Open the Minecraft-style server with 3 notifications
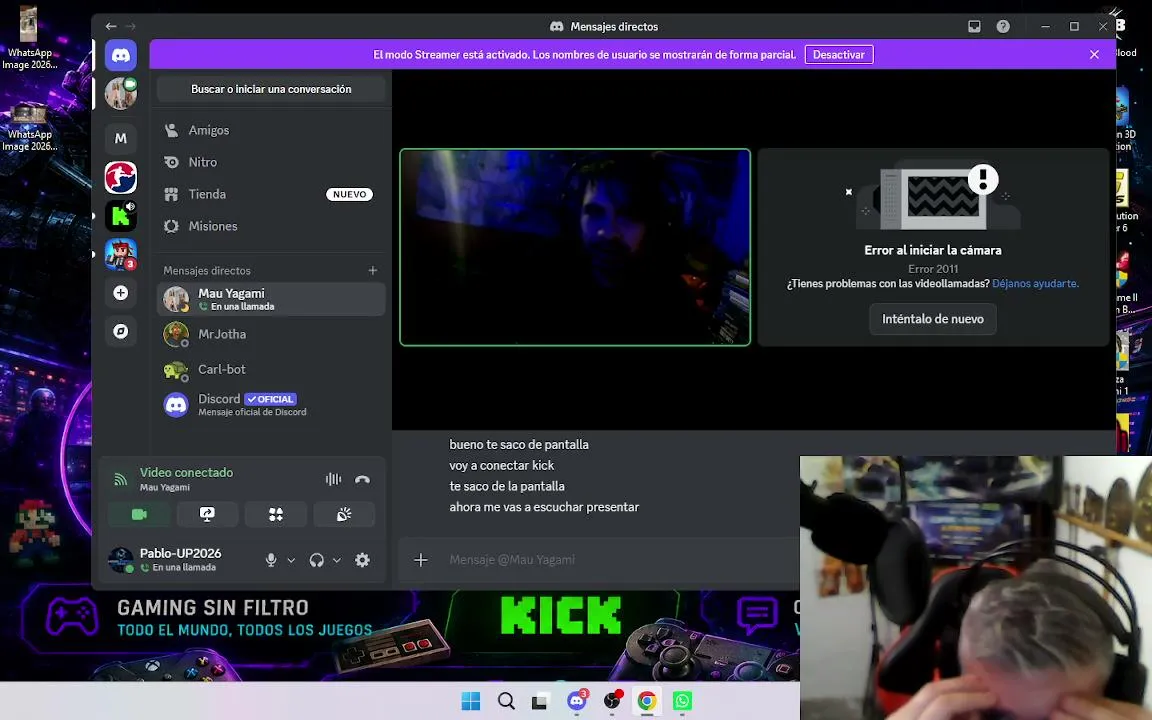 coord(120,254)
